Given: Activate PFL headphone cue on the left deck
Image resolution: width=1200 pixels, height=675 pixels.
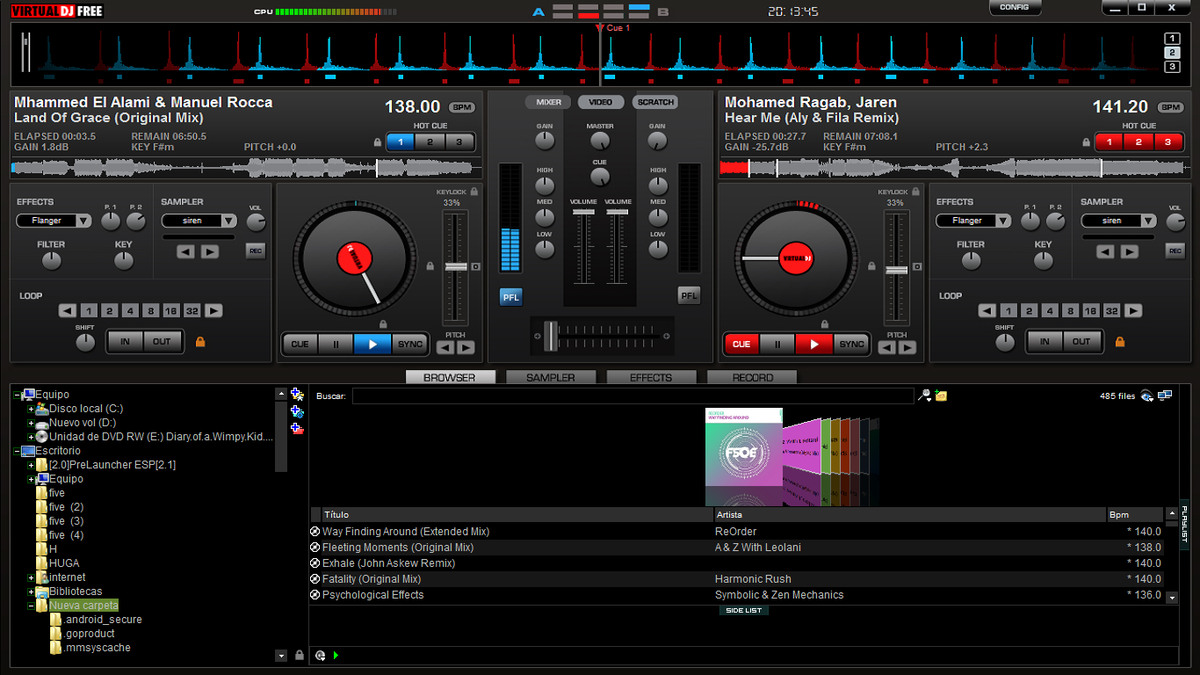Looking at the screenshot, I should point(510,295).
